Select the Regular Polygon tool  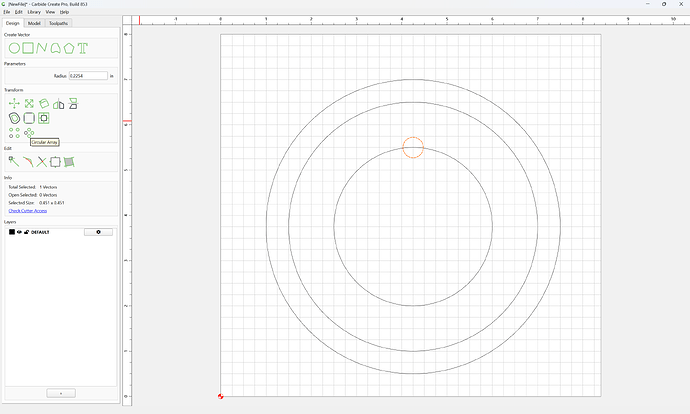point(69,48)
